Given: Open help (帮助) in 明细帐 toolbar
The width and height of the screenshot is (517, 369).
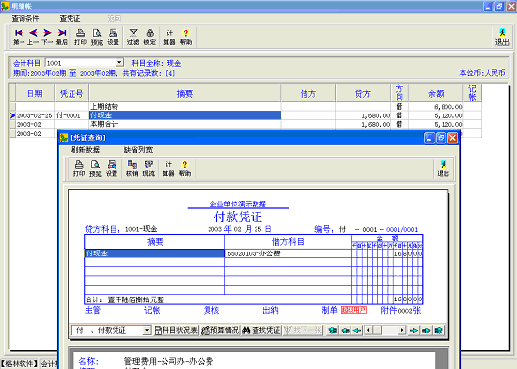Looking at the screenshot, I should click(186, 37).
